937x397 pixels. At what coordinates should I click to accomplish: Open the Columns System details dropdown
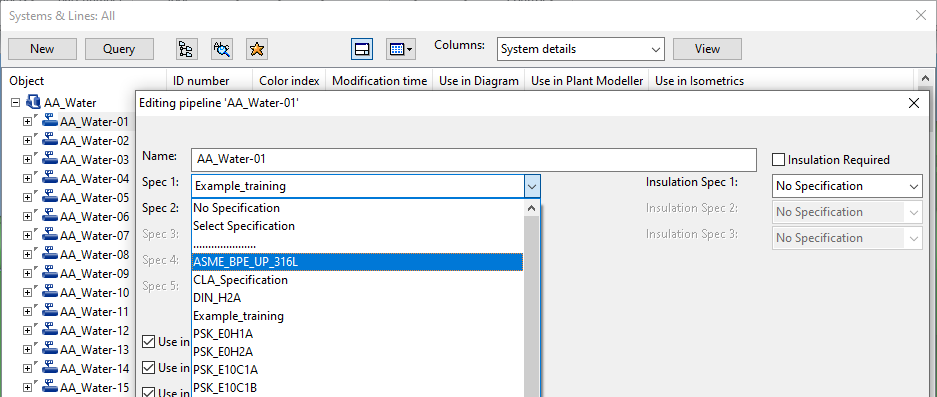point(580,49)
